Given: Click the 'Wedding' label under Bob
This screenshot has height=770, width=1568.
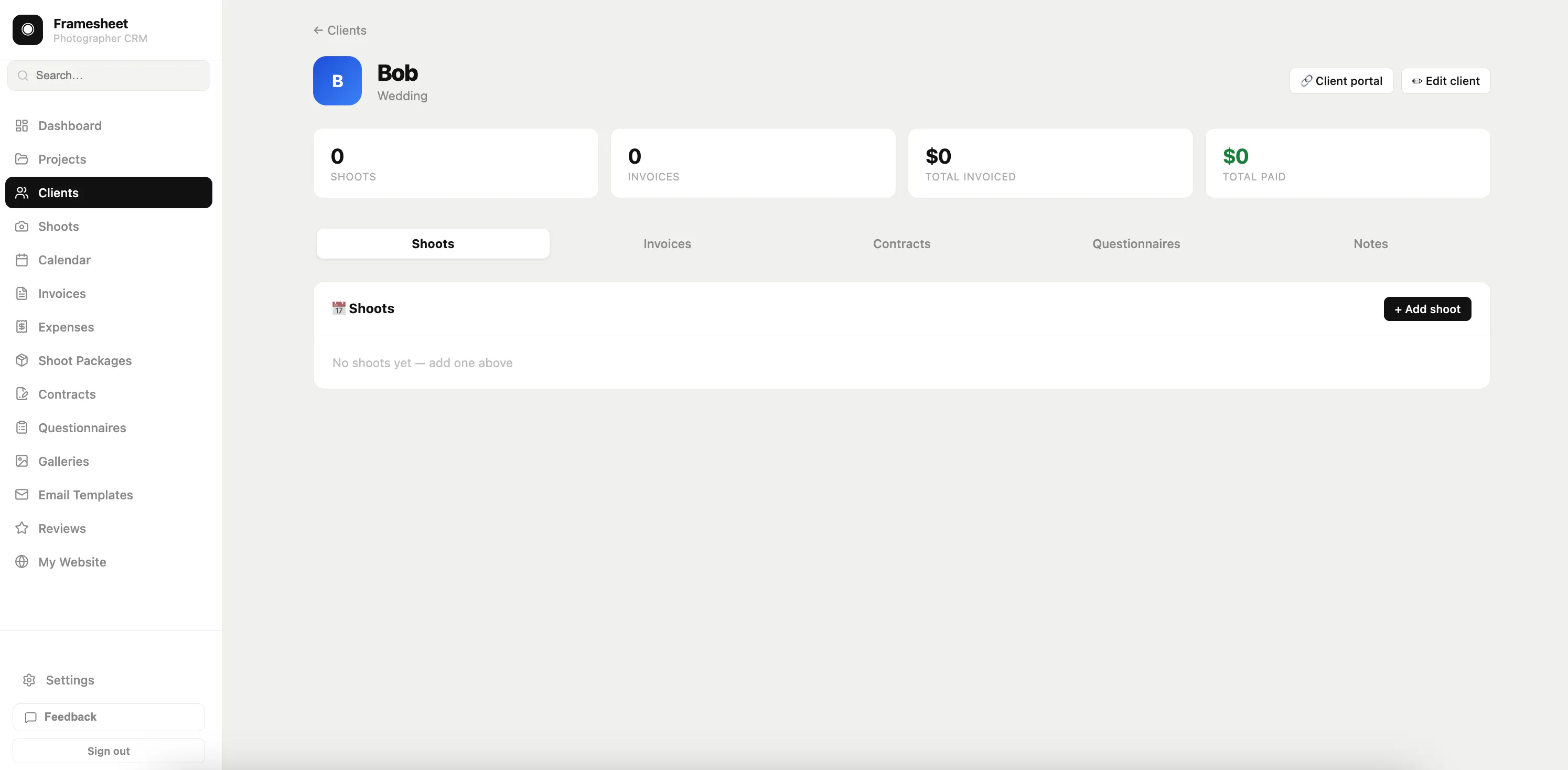Looking at the screenshot, I should click(x=402, y=95).
